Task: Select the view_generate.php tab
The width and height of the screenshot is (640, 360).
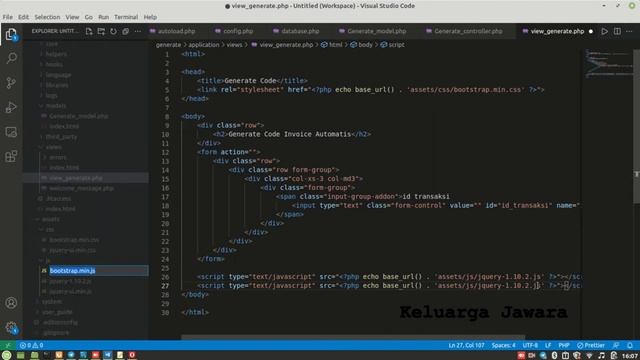Action: tap(557, 31)
